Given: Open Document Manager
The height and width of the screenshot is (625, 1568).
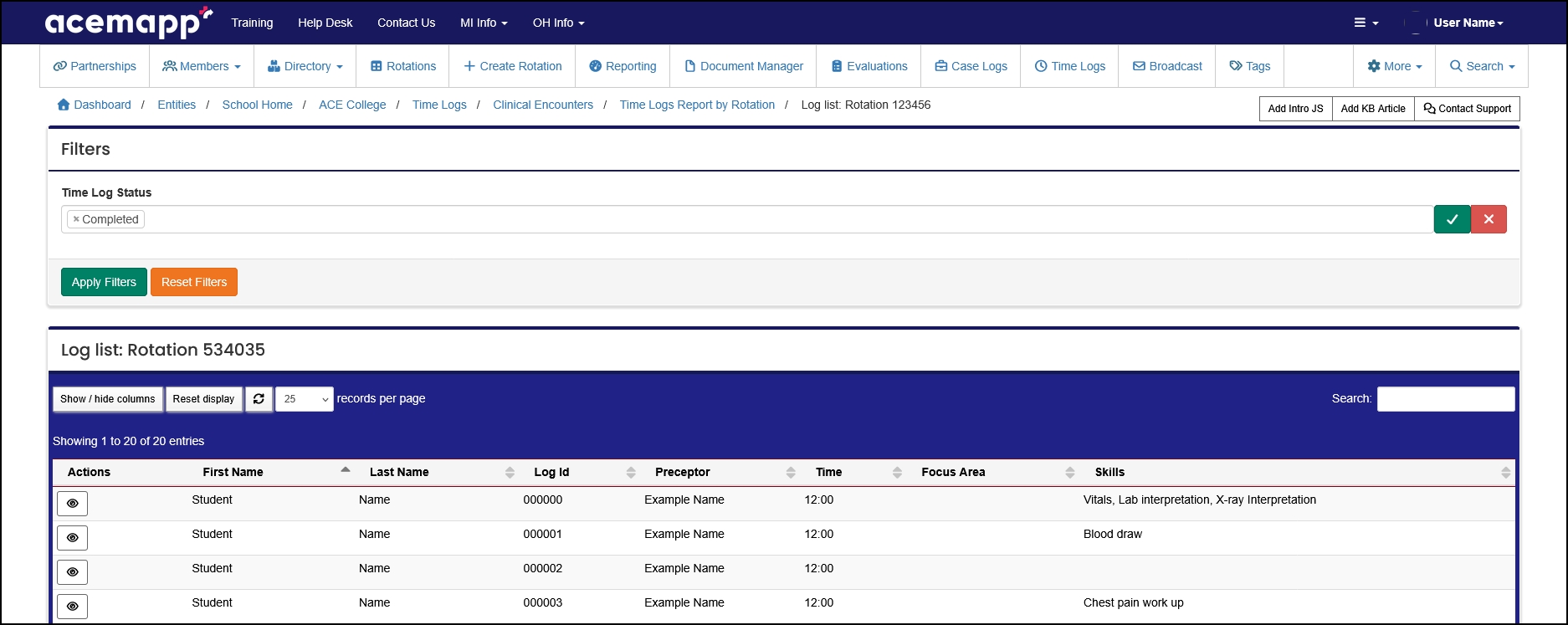Looking at the screenshot, I should click(744, 66).
